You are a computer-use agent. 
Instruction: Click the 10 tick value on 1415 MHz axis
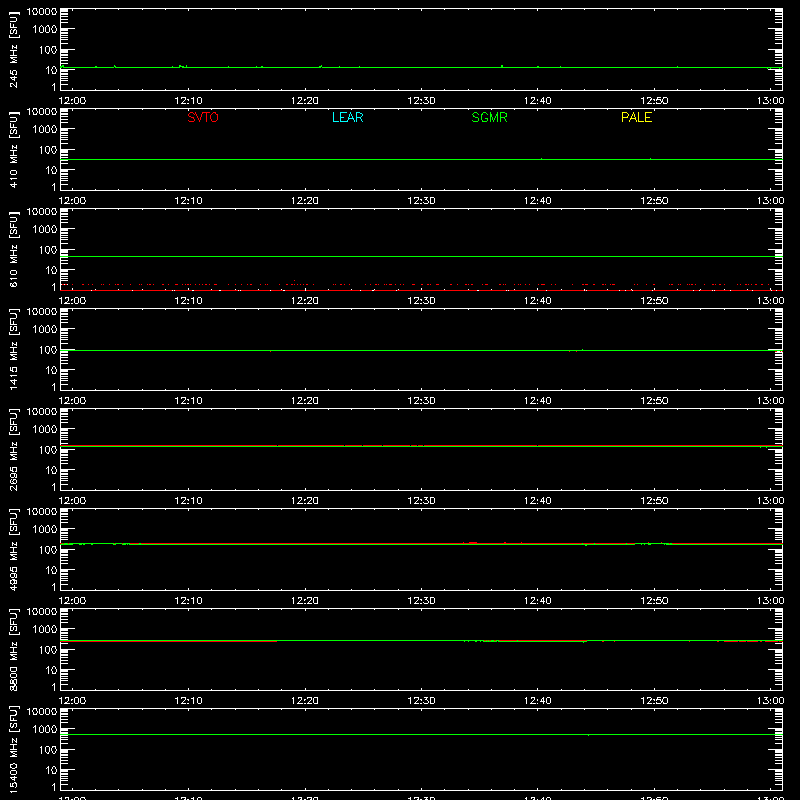(x=51, y=370)
